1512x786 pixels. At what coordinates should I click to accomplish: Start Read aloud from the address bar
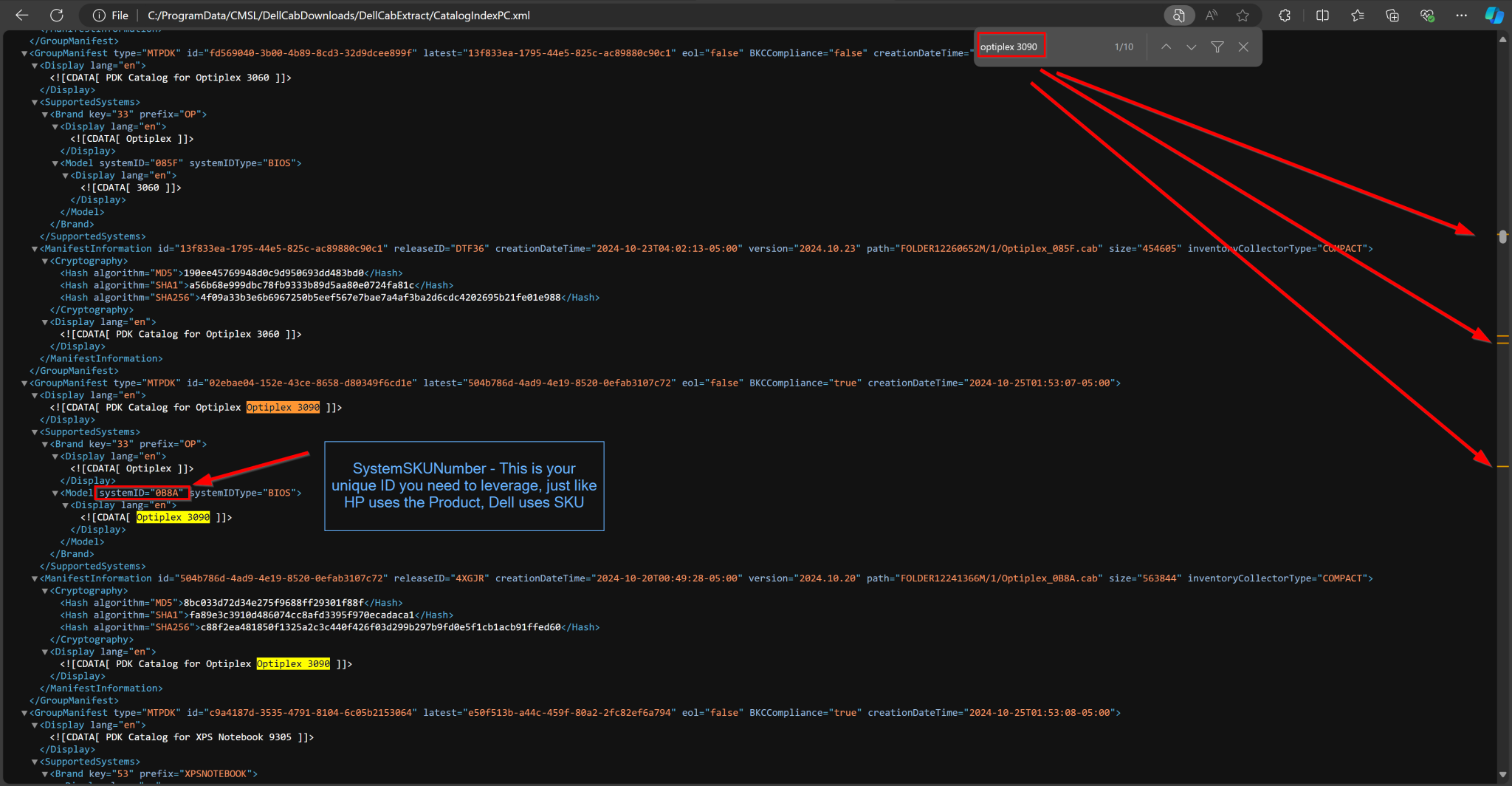click(x=1211, y=15)
